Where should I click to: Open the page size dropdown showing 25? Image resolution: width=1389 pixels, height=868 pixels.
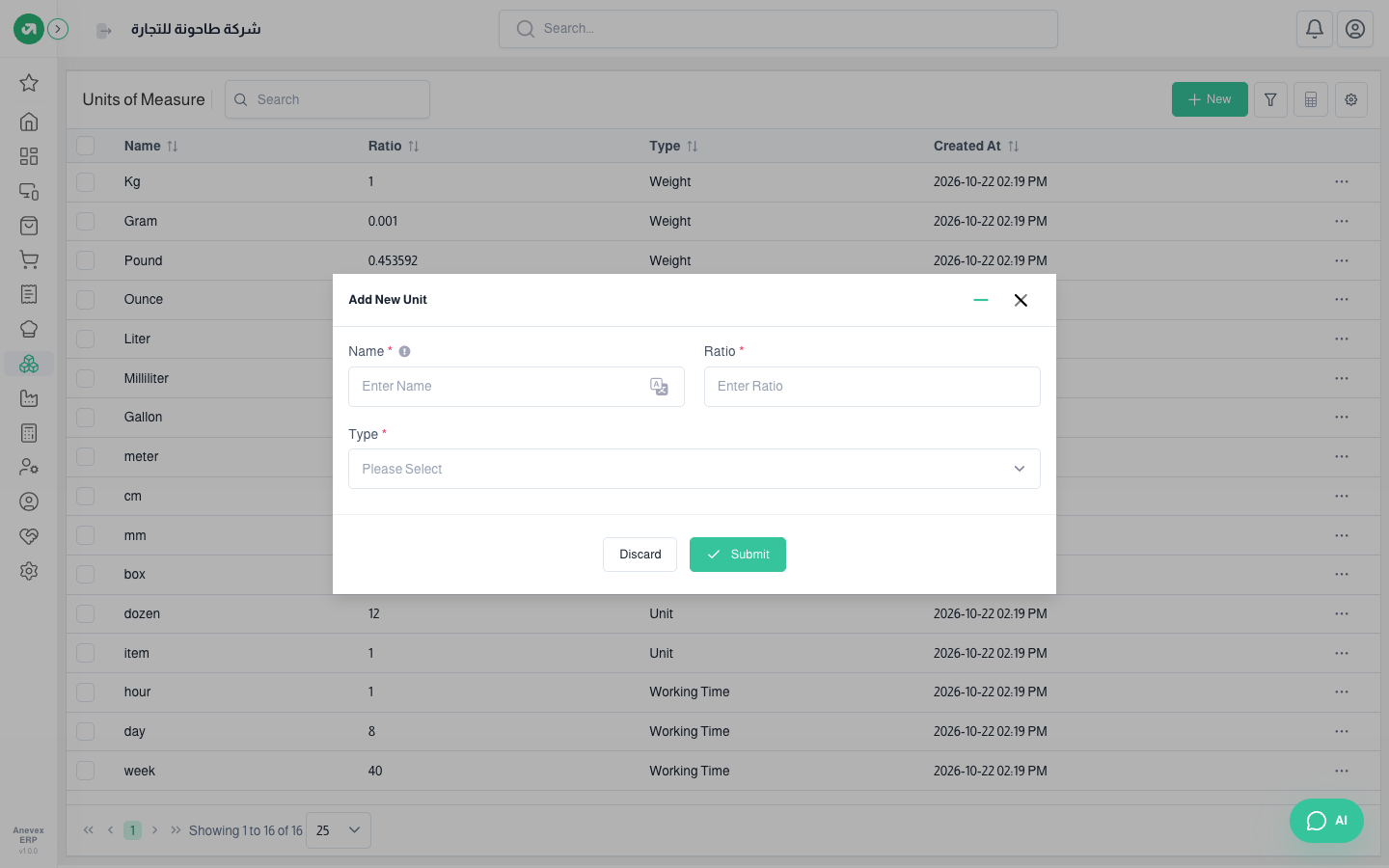coord(339,830)
